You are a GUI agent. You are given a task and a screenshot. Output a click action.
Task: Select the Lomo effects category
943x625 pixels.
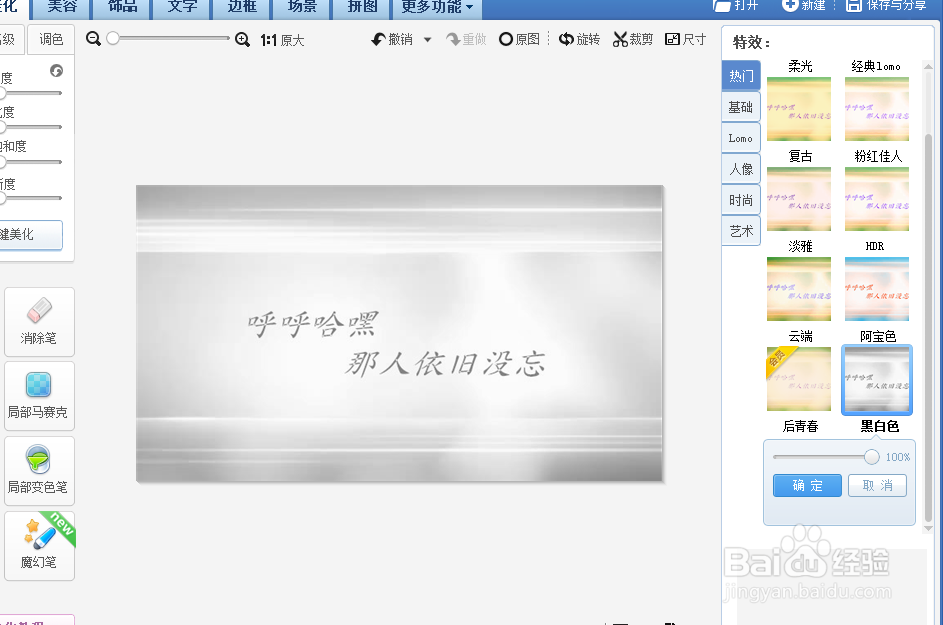741,138
